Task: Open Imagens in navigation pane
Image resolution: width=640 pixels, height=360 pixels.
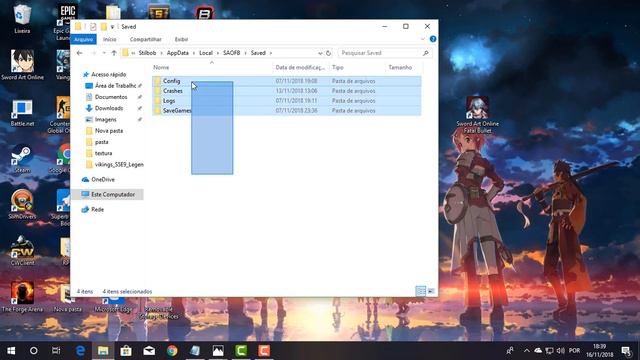Action: coord(105,119)
